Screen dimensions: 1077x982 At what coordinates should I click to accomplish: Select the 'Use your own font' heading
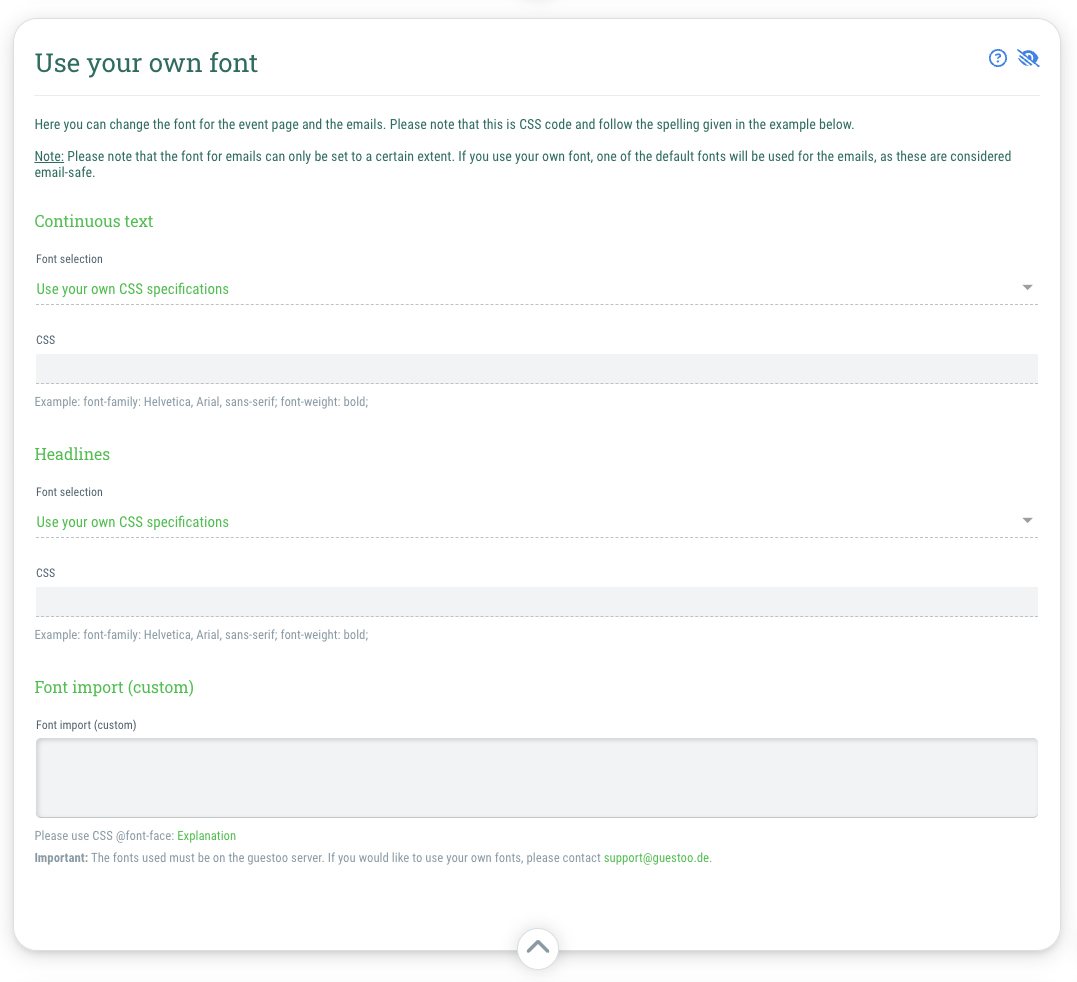coord(146,62)
